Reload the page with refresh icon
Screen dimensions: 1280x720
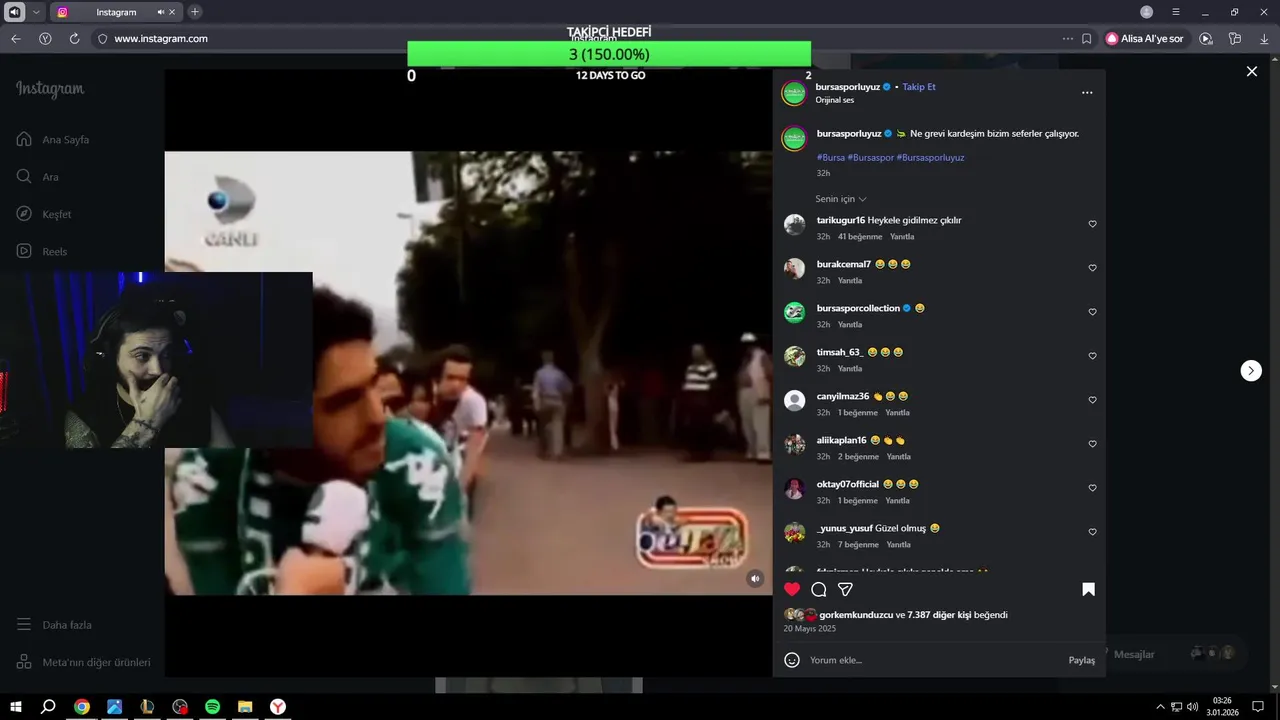tap(74, 39)
